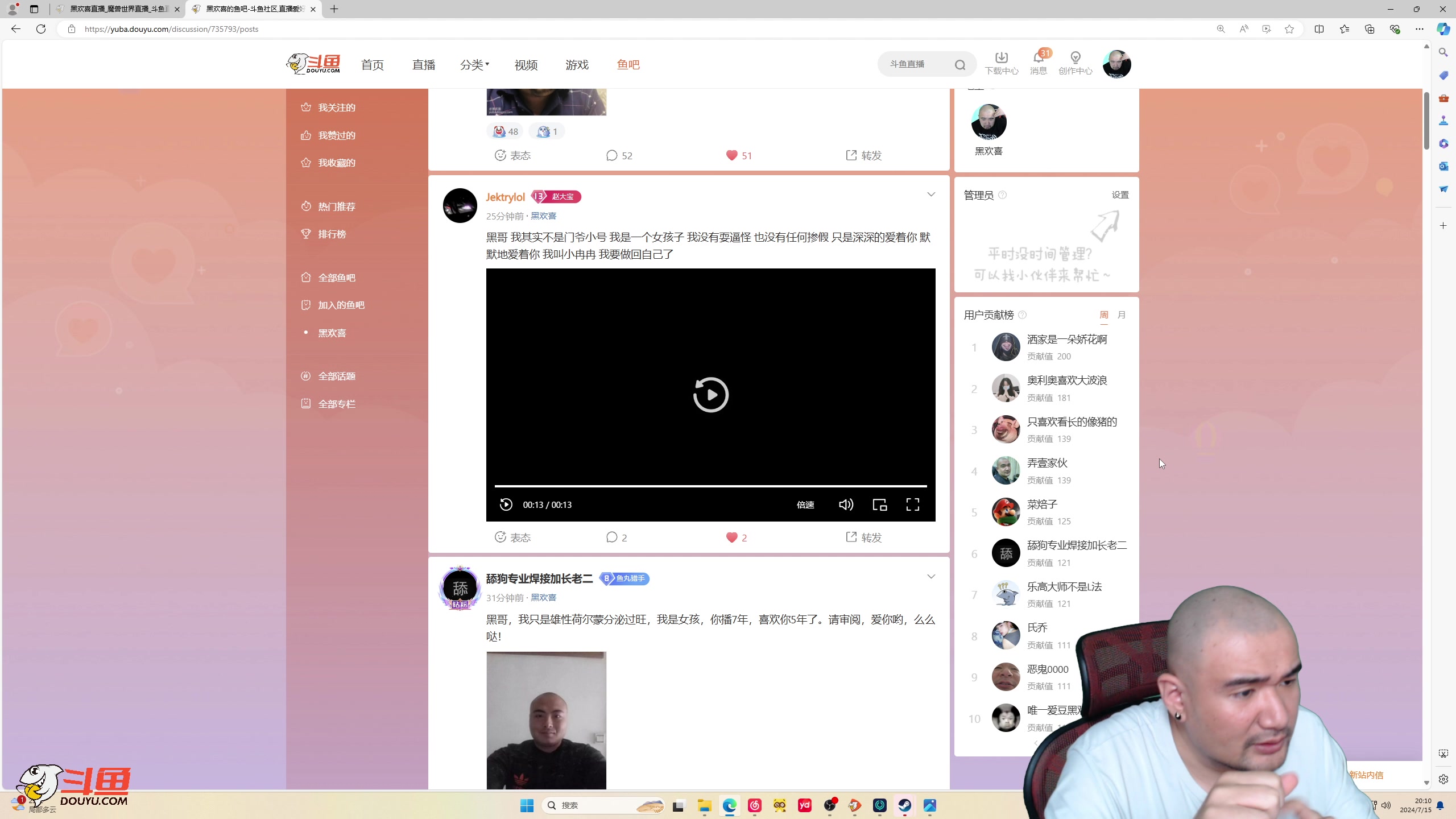The width and height of the screenshot is (1456, 819).
Task: Open the 直播 navigation item
Action: [424, 65]
